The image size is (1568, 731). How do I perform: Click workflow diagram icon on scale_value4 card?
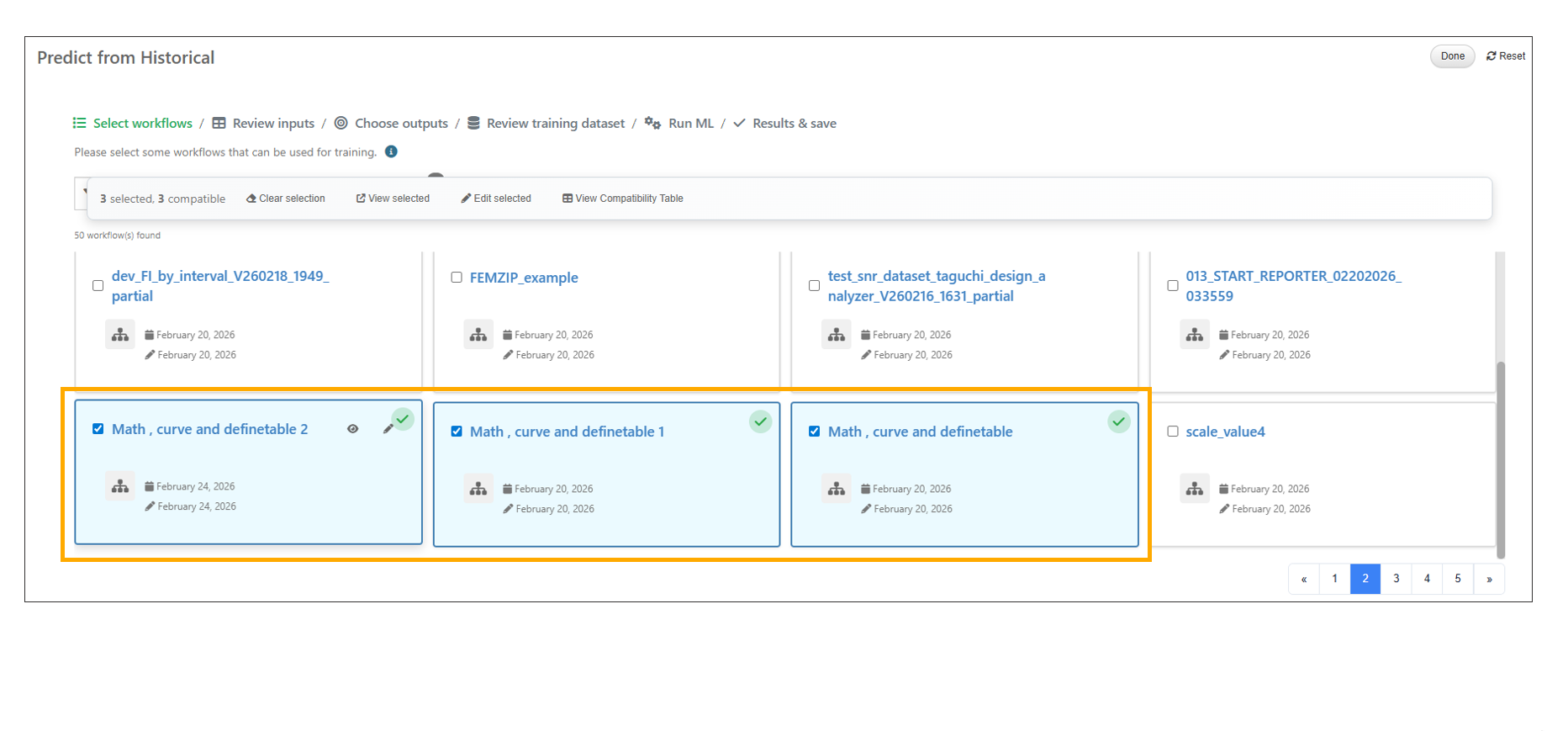coord(1195,489)
